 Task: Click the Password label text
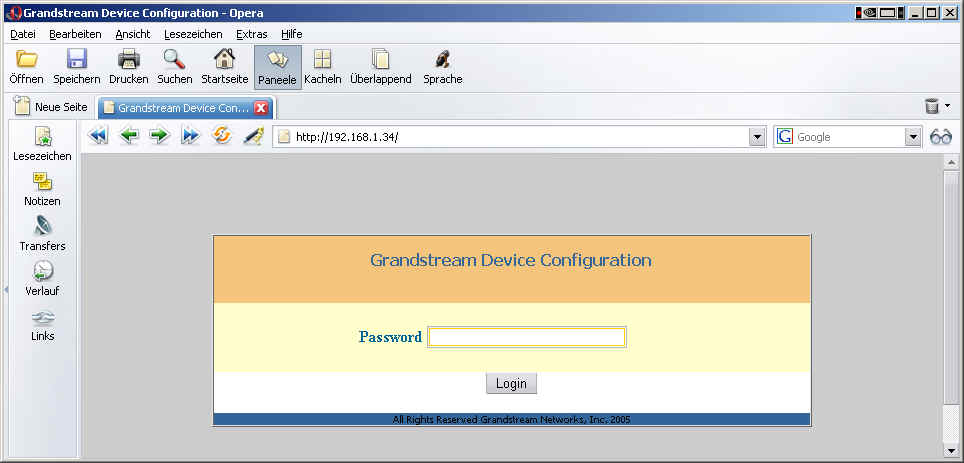click(390, 337)
